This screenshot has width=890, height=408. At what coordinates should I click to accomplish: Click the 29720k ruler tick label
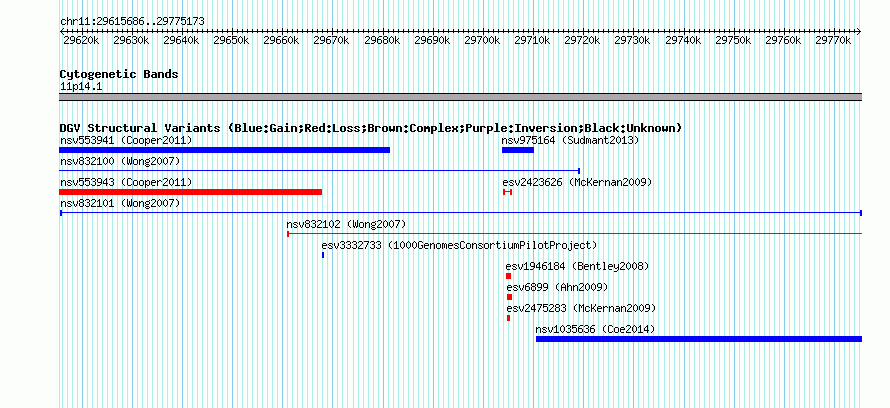(x=582, y=40)
